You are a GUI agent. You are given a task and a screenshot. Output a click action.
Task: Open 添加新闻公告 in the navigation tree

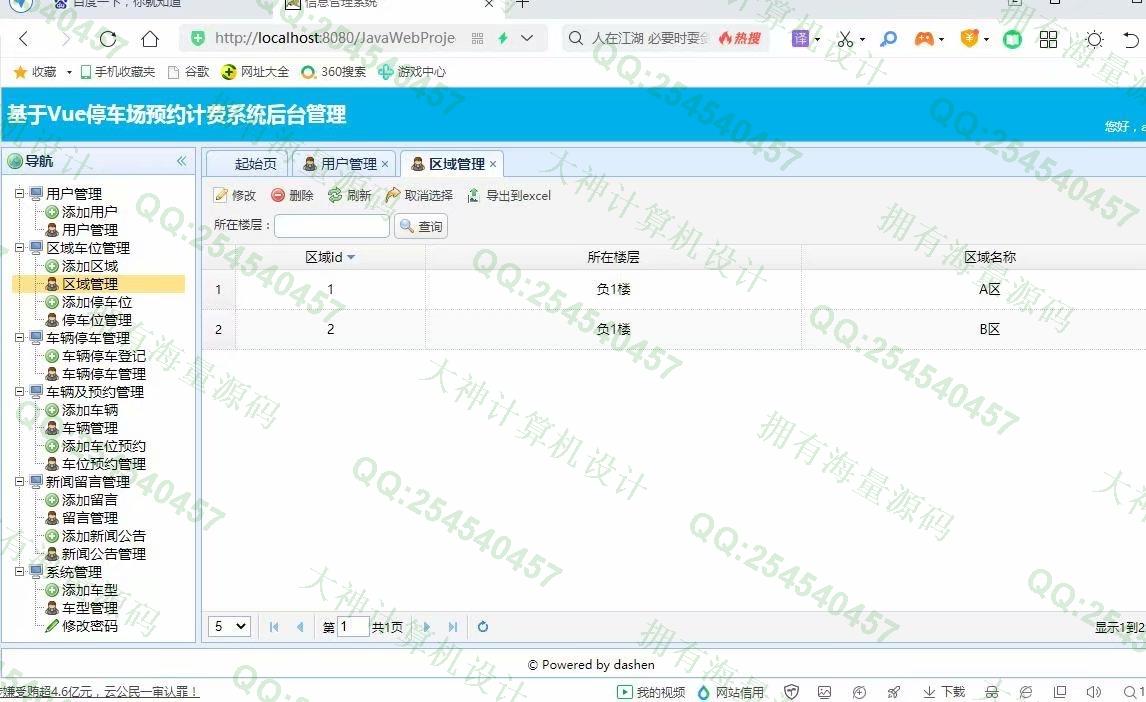(x=103, y=535)
